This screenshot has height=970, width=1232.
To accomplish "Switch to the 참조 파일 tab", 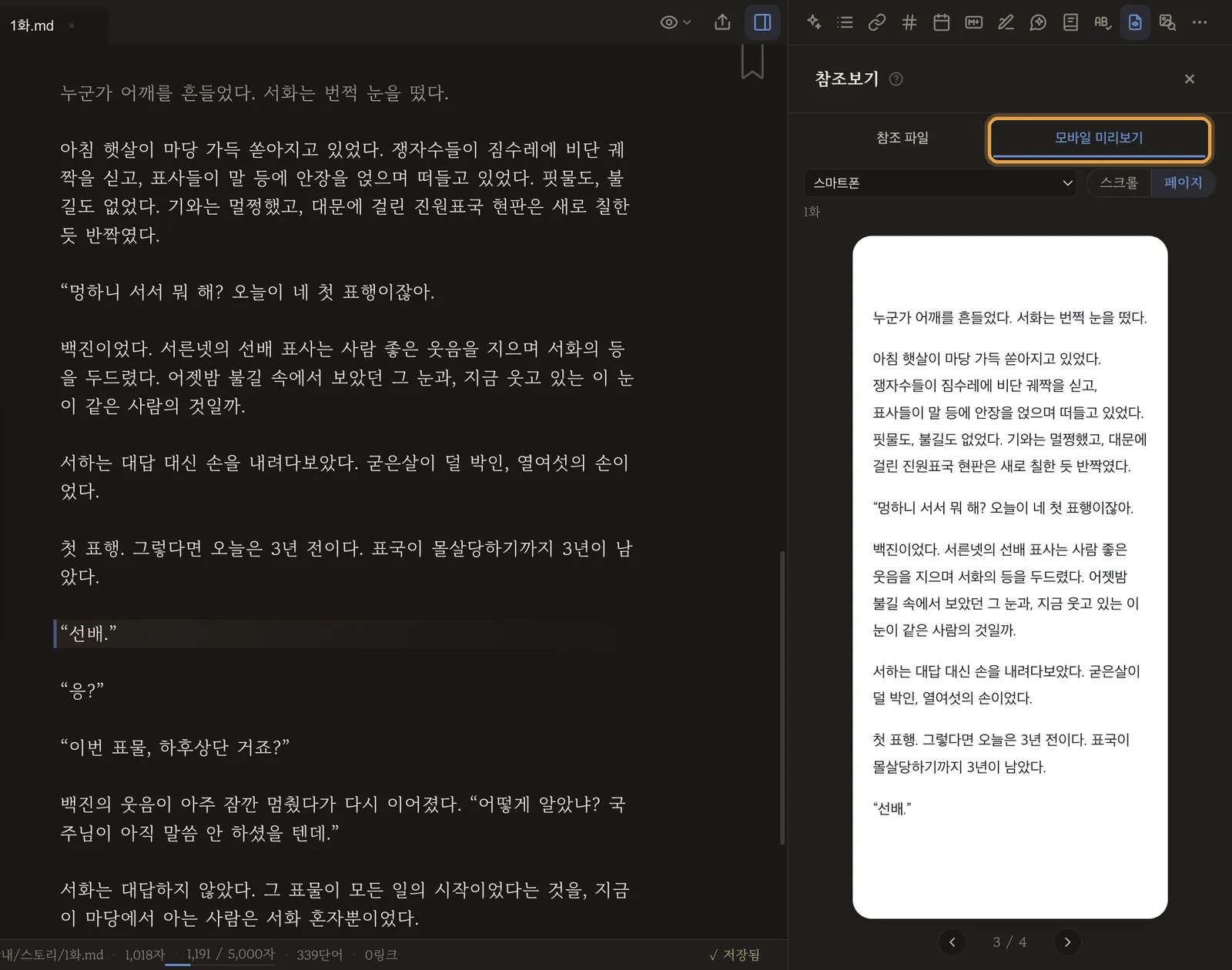I will pyautogui.click(x=902, y=138).
